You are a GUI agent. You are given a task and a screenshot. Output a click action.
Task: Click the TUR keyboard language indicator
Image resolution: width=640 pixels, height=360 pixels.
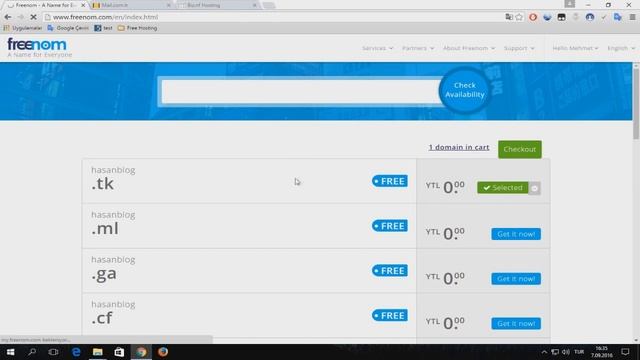[579, 352]
